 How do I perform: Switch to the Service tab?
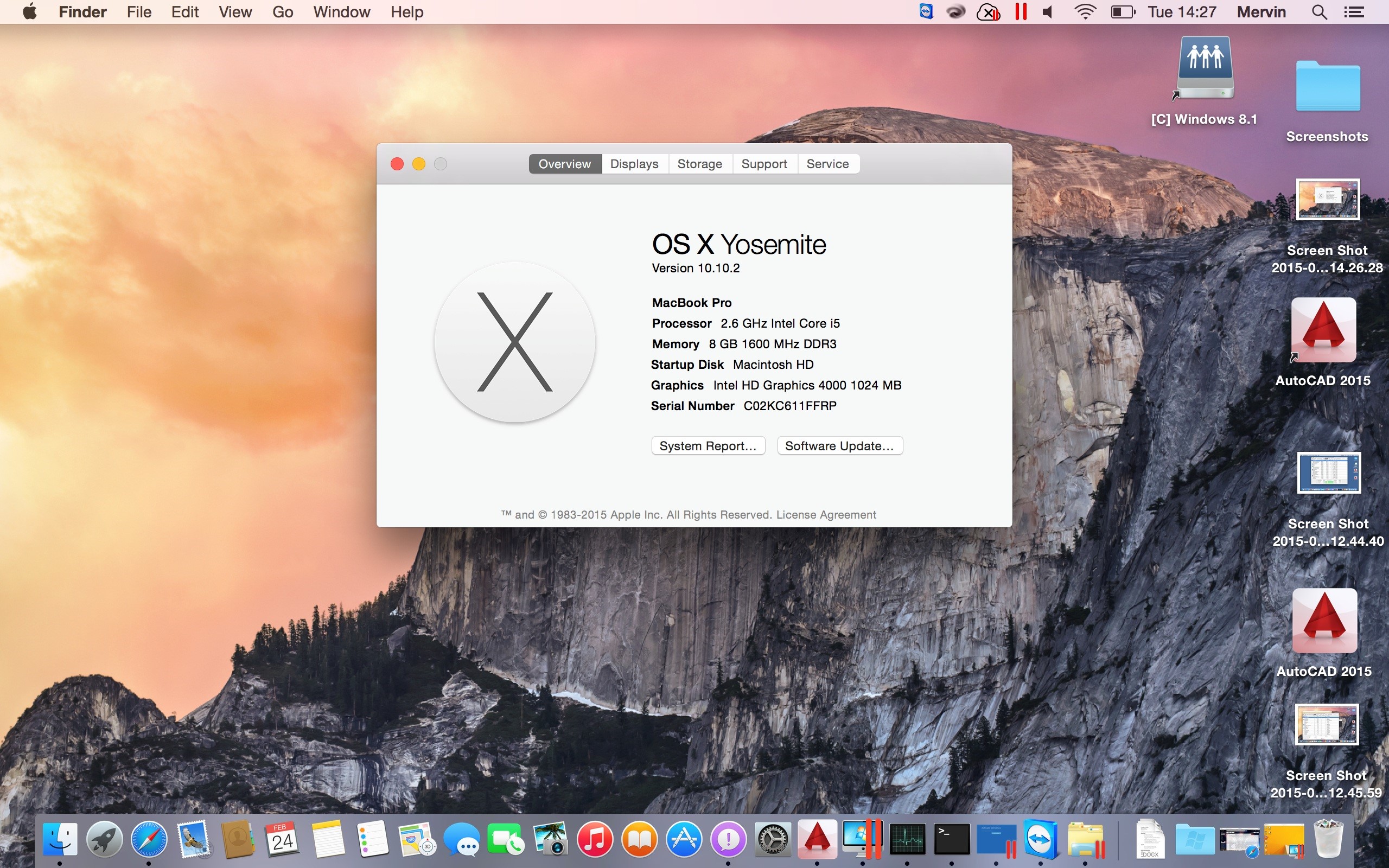827,164
